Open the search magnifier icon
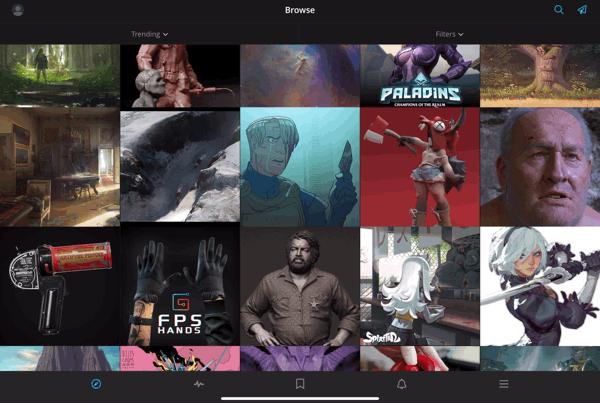The width and height of the screenshot is (600, 403). [559, 10]
